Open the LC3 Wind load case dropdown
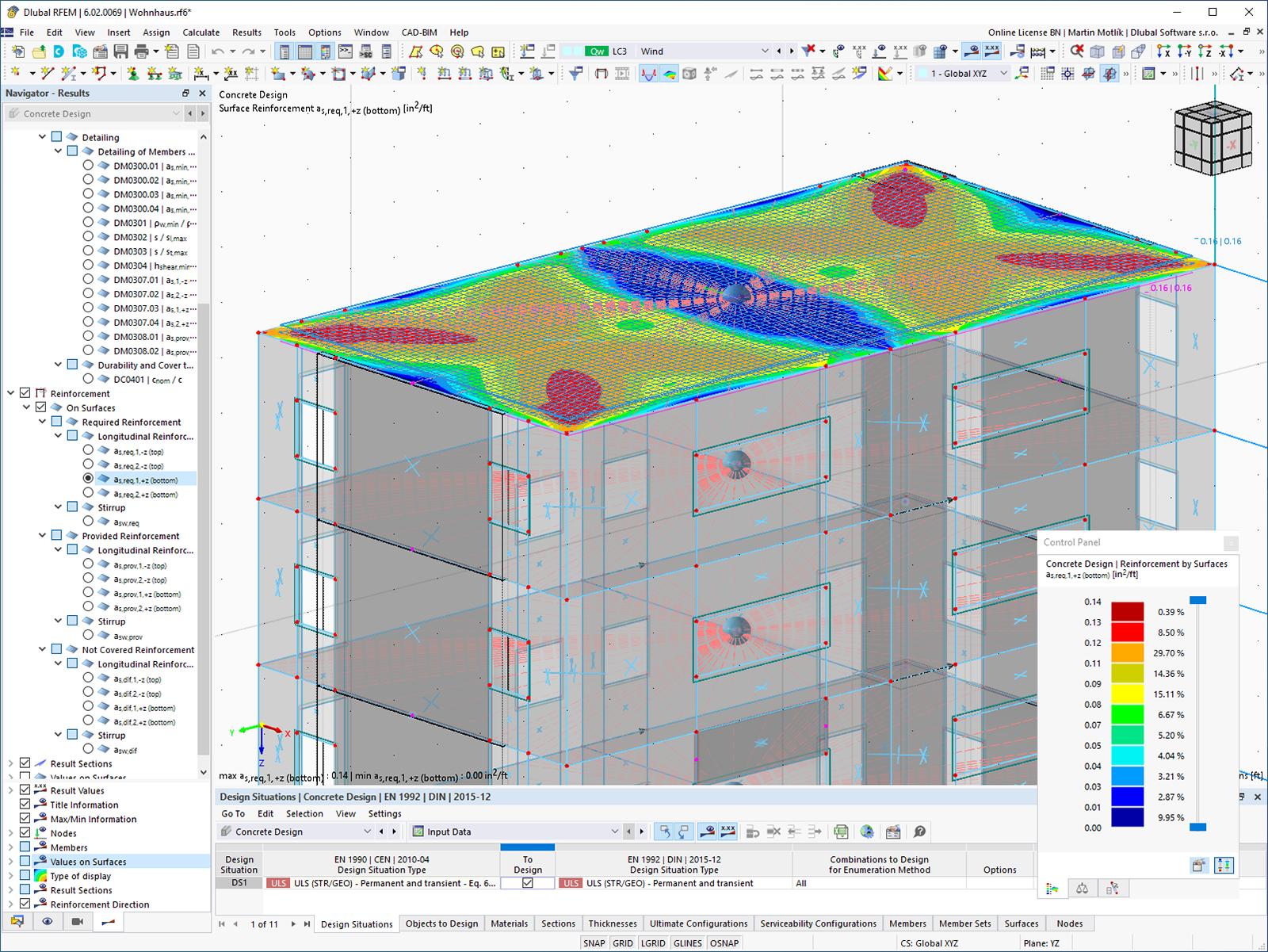This screenshot has height=952, width=1268. point(765,51)
